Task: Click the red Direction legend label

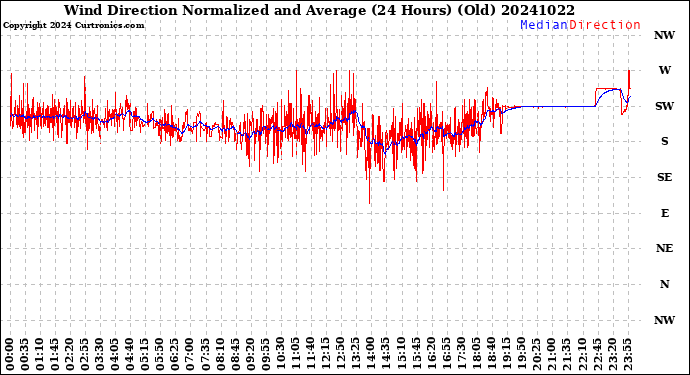Action: tap(605, 25)
